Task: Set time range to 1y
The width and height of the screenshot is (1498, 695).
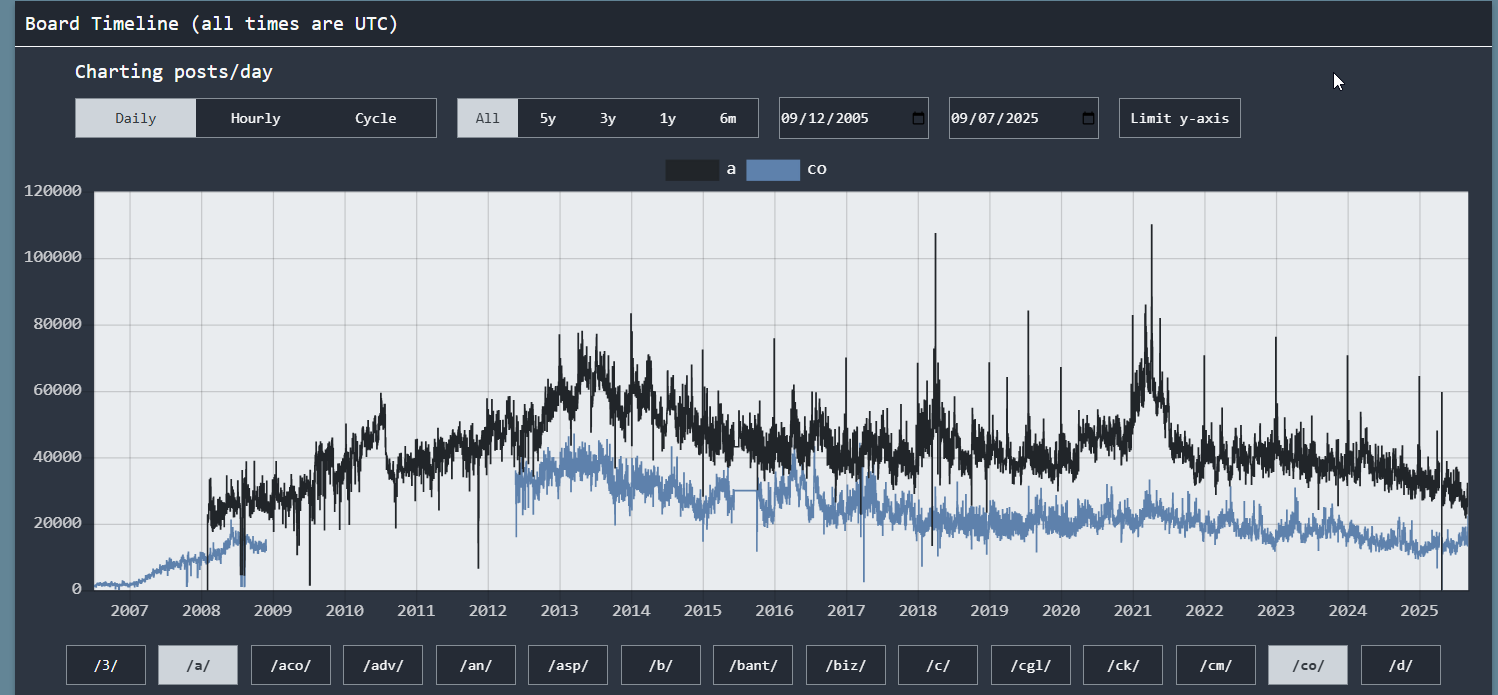Action: tap(667, 118)
